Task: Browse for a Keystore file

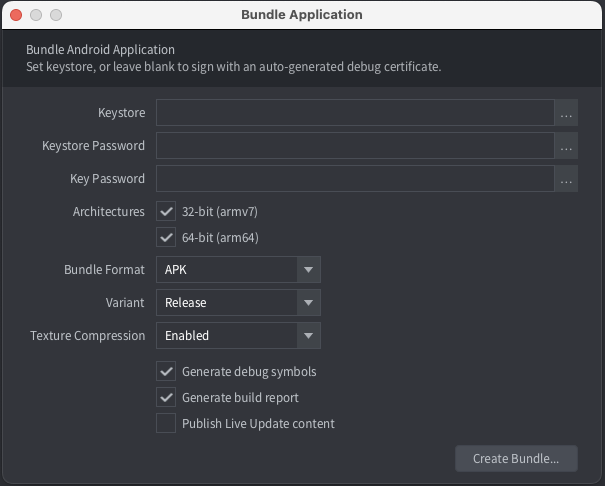Action: (x=567, y=113)
